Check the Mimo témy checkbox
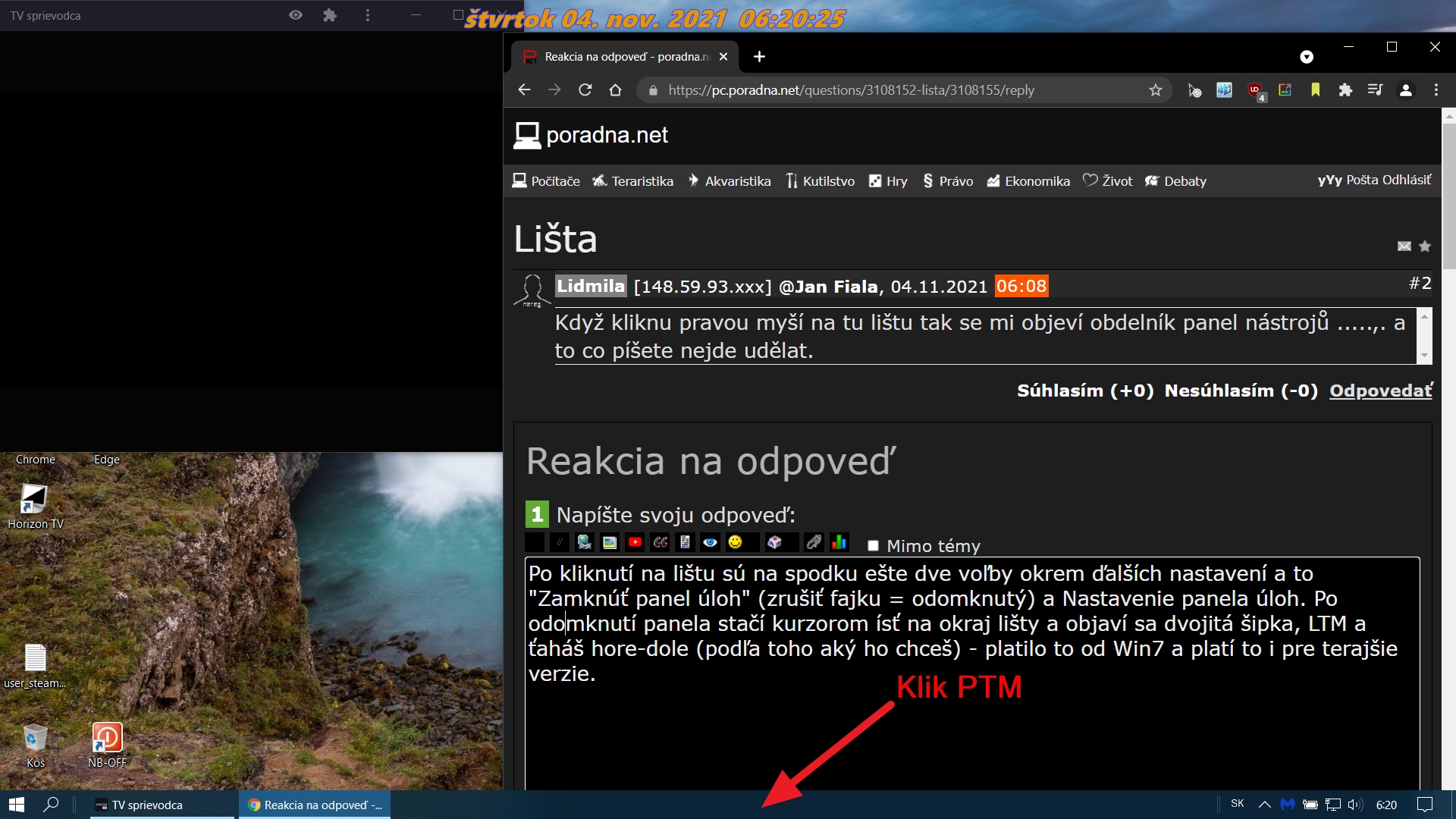Viewport: 1456px width, 819px height. point(873,546)
